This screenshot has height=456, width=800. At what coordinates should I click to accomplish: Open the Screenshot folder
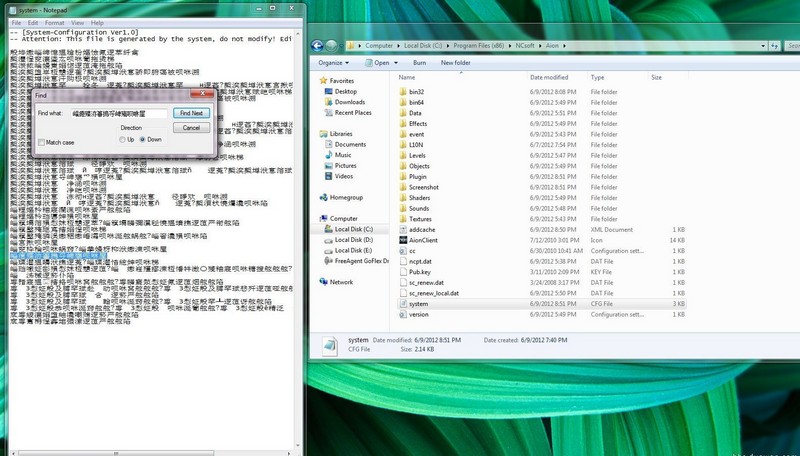tap(424, 187)
